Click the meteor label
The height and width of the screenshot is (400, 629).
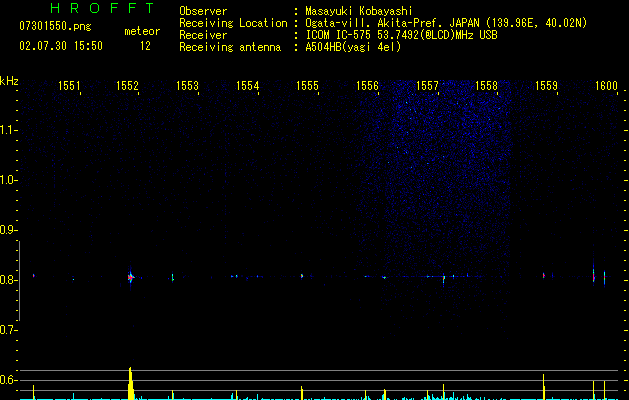click(142, 31)
